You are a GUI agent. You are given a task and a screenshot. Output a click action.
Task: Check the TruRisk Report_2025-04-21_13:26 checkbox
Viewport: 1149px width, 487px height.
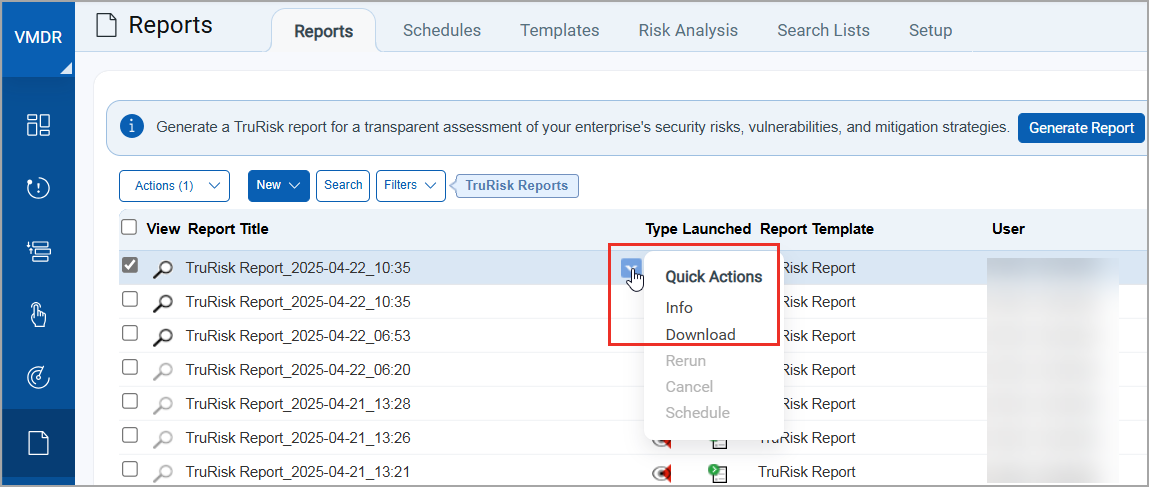129,435
